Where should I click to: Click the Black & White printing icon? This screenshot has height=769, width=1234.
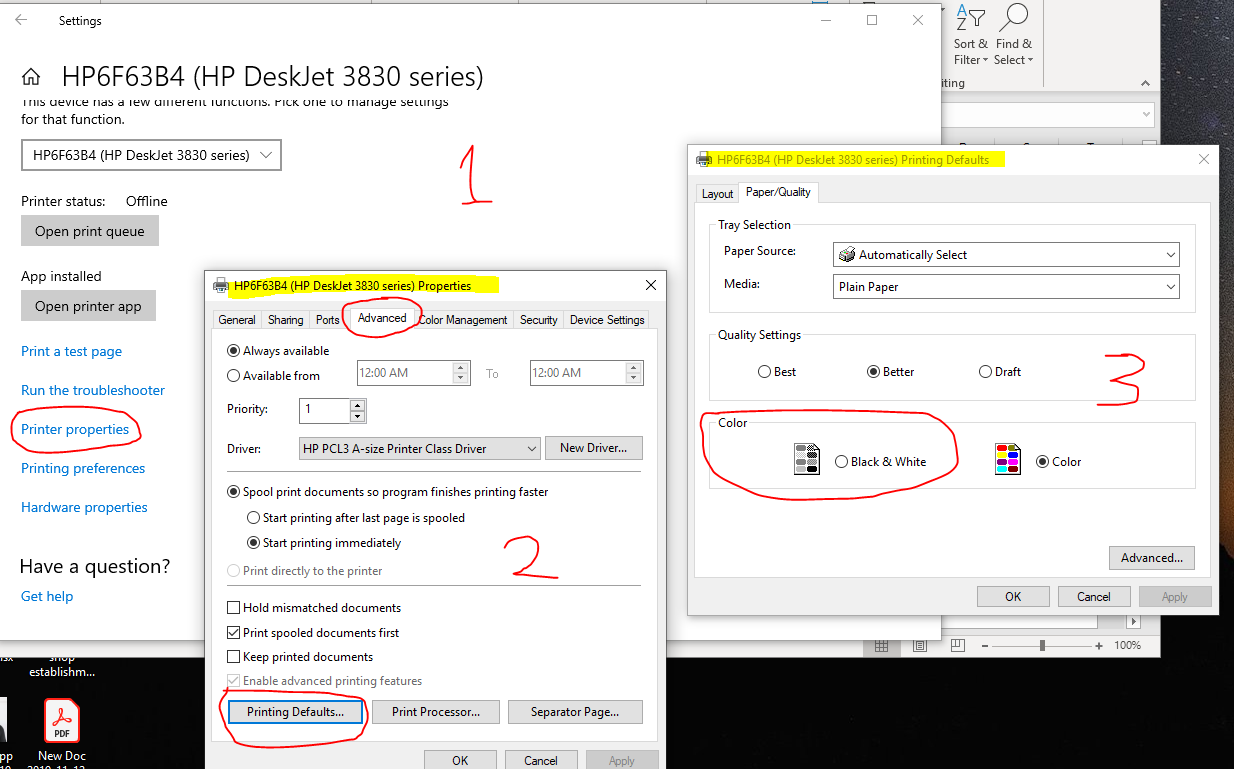(x=807, y=459)
